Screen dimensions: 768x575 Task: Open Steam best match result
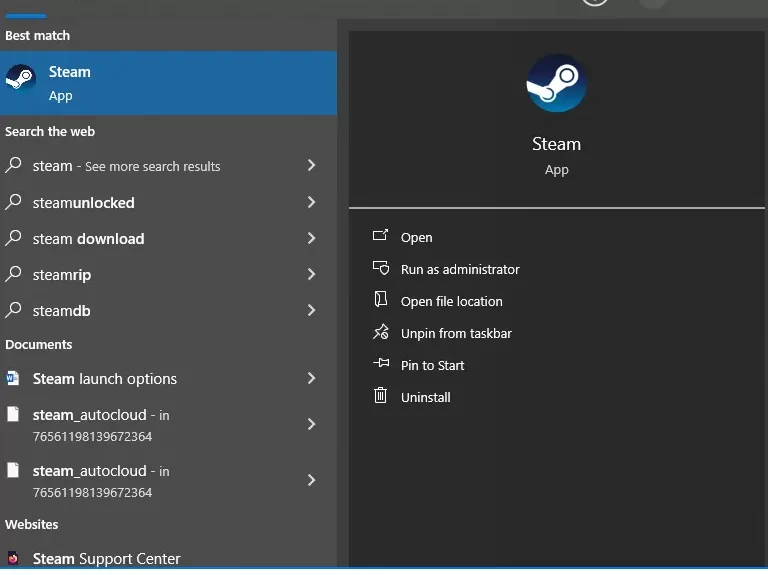168,83
